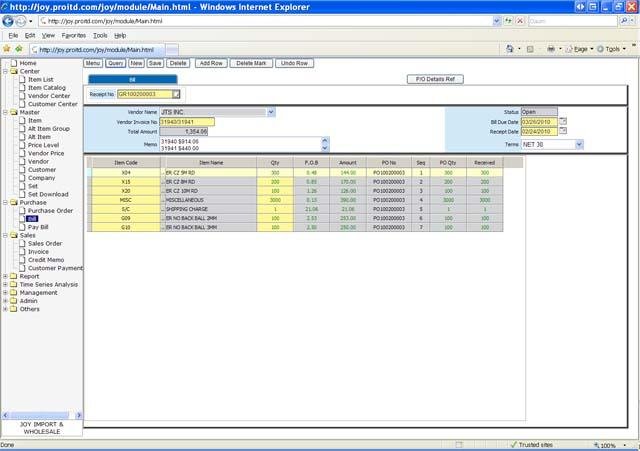Select the SHIPPING CHARGE item name cell
The width and height of the screenshot is (640, 451).
[211, 209]
